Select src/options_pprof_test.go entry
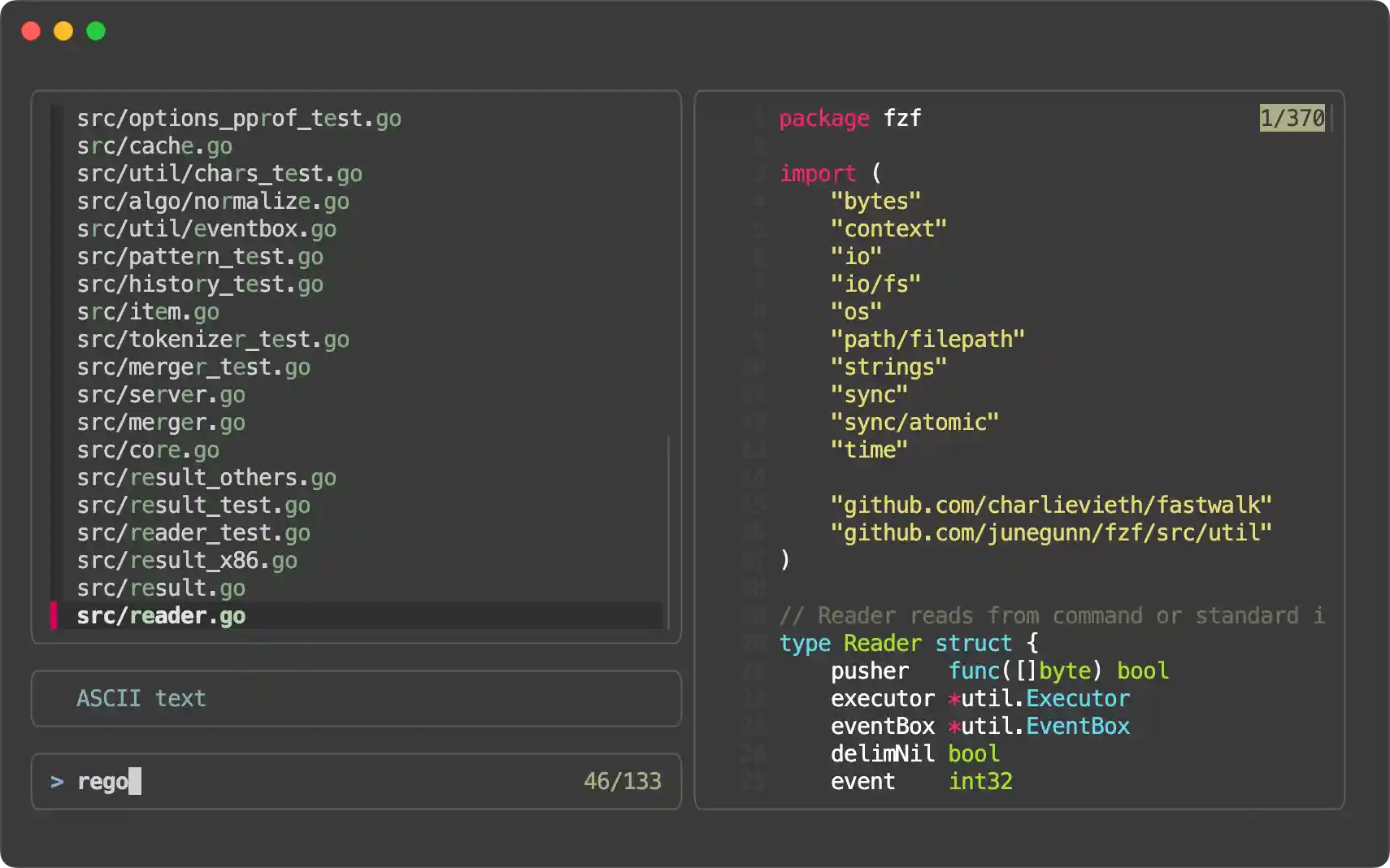The width and height of the screenshot is (1390, 868). pos(239,119)
